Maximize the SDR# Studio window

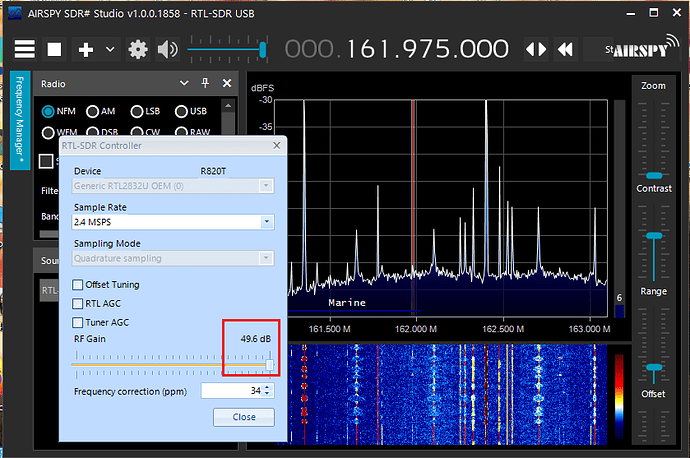(654, 13)
